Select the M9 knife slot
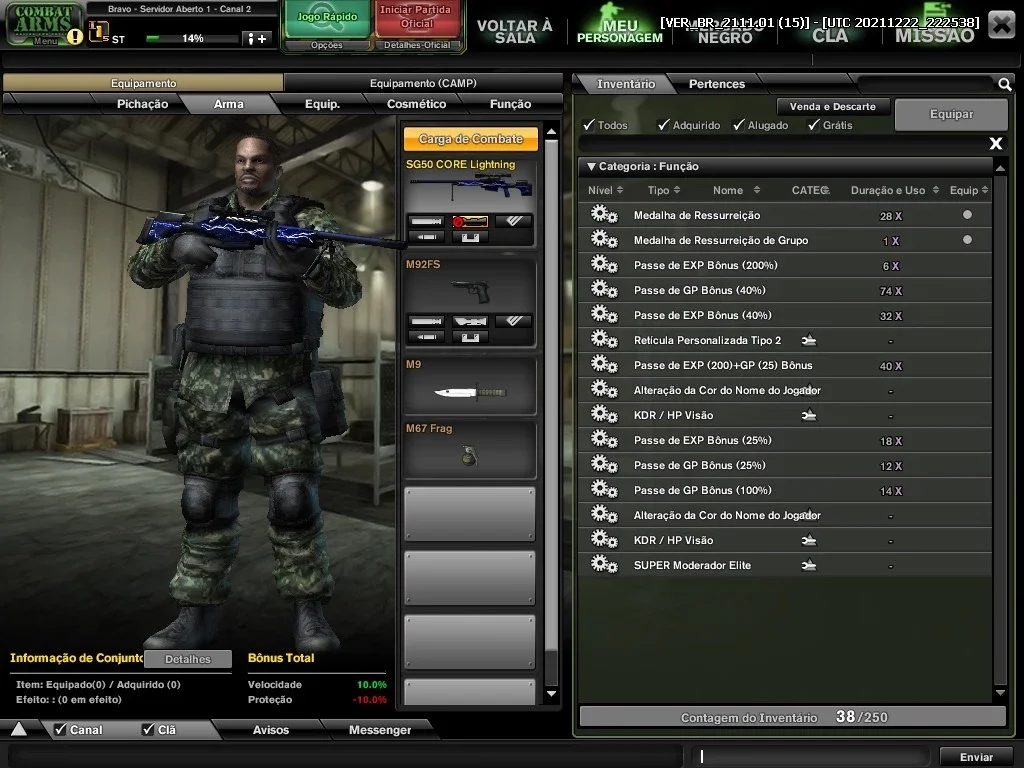 (470, 386)
